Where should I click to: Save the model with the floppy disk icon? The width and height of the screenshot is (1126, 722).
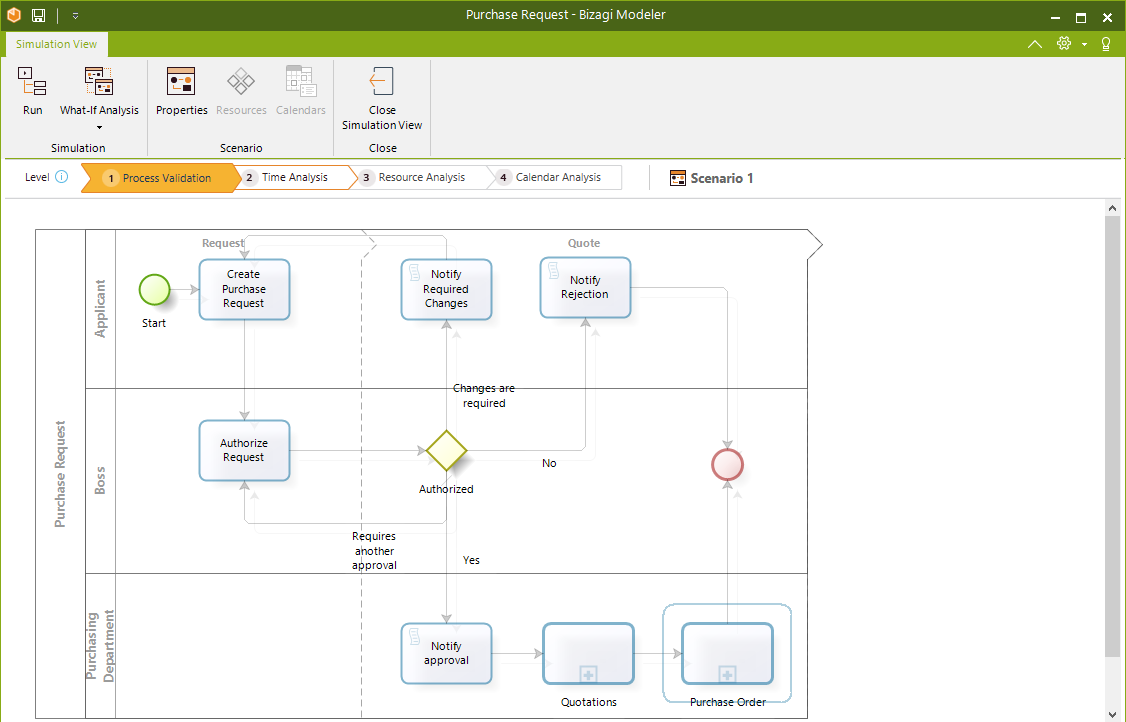point(39,15)
